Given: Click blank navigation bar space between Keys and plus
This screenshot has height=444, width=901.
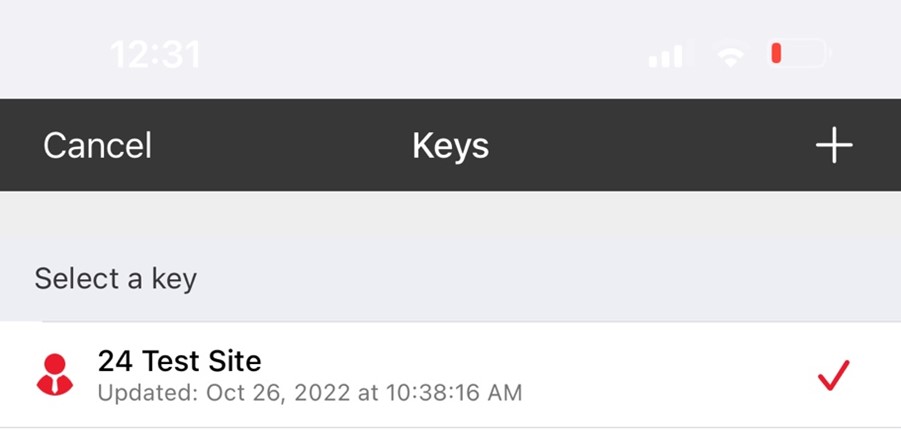Looking at the screenshot, I should [x=652, y=145].
